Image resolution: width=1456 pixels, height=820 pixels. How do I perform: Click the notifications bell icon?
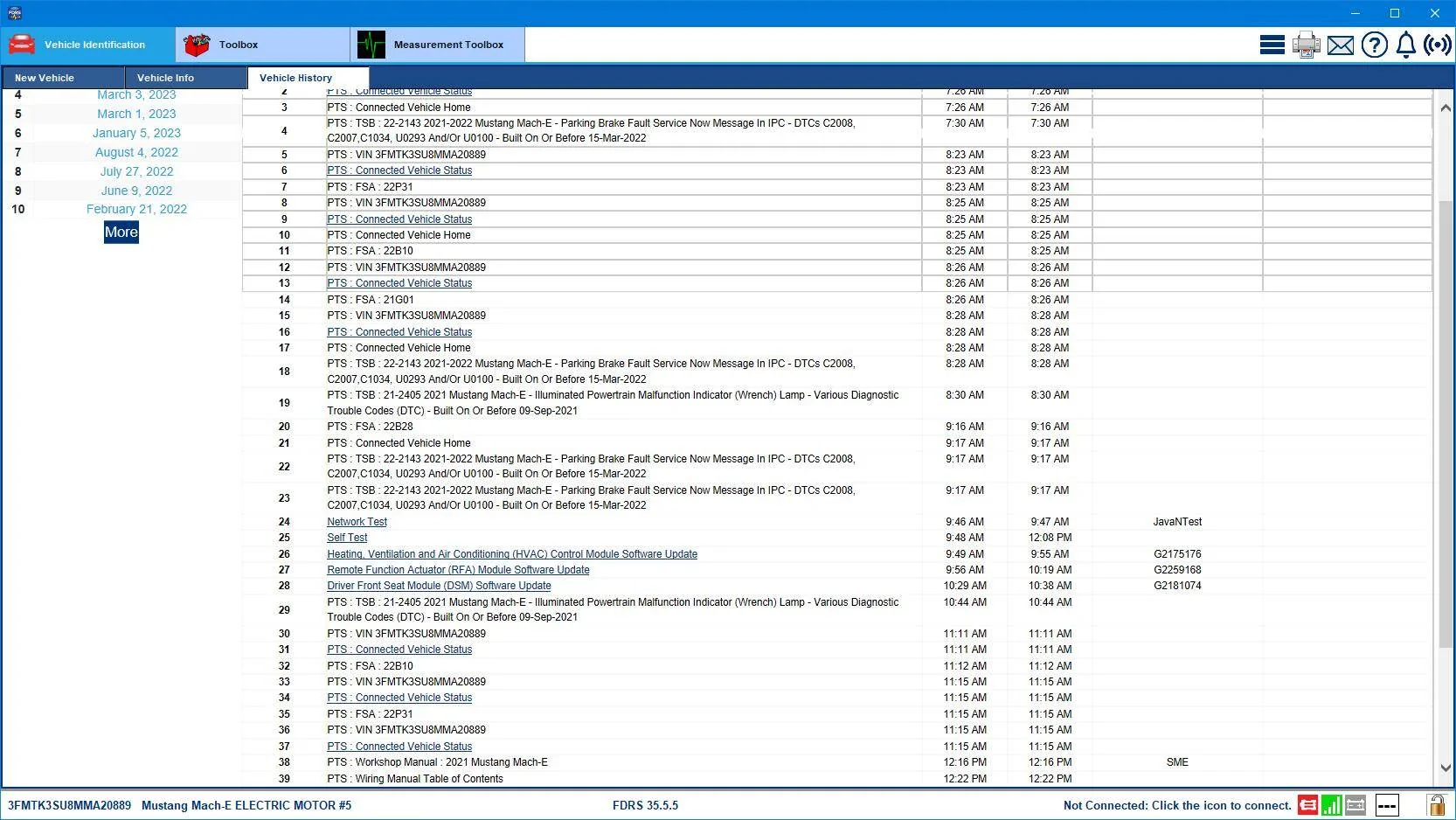[x=1405, y=45]
